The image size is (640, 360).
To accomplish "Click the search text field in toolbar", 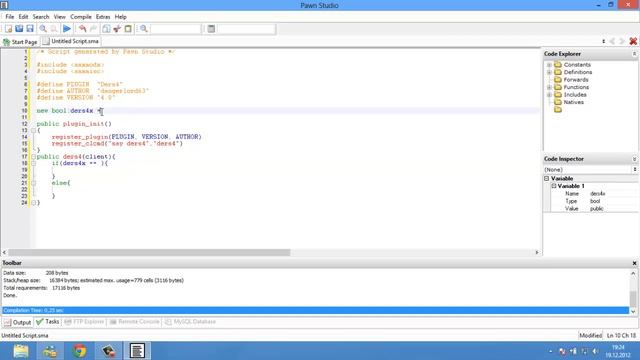I will 176,29.
